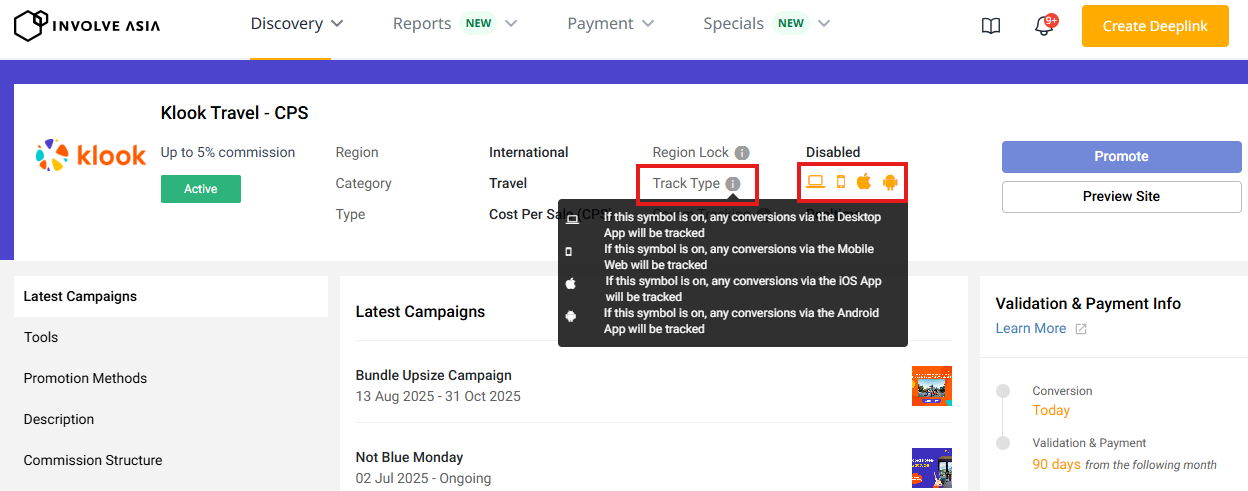This screenshot has height=491, width=1248.
Task: Click the Validation & Payment Info heading
Action: [x=1089, y=304]
